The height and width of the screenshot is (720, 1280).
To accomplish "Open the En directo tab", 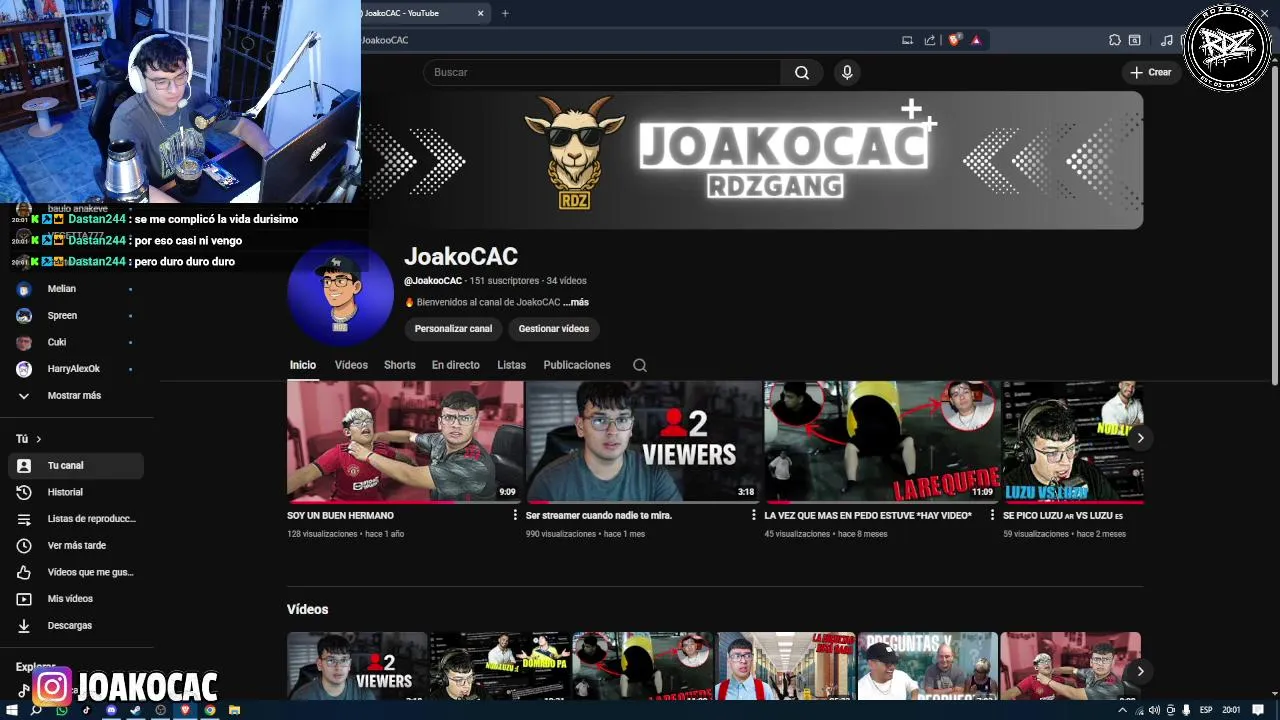I will pyautogui.click(x=456, y=365).
